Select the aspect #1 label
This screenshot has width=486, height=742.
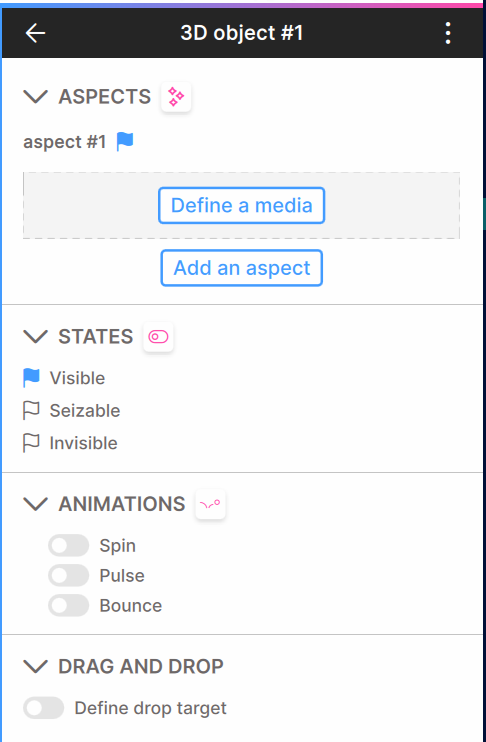tap(64, 141)
